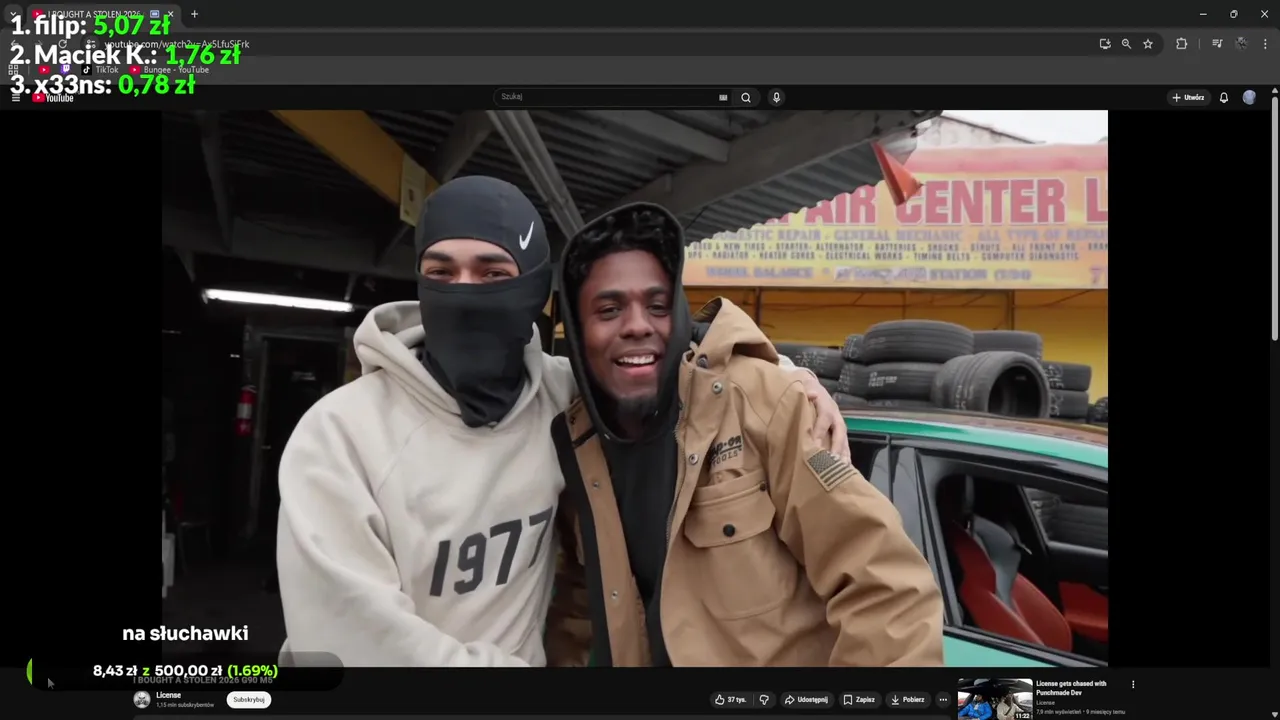Open the on-screen keyboard icon in search box
This screenshot has width=1280, height=720.
pyautogui.click(x=723, y=97)
